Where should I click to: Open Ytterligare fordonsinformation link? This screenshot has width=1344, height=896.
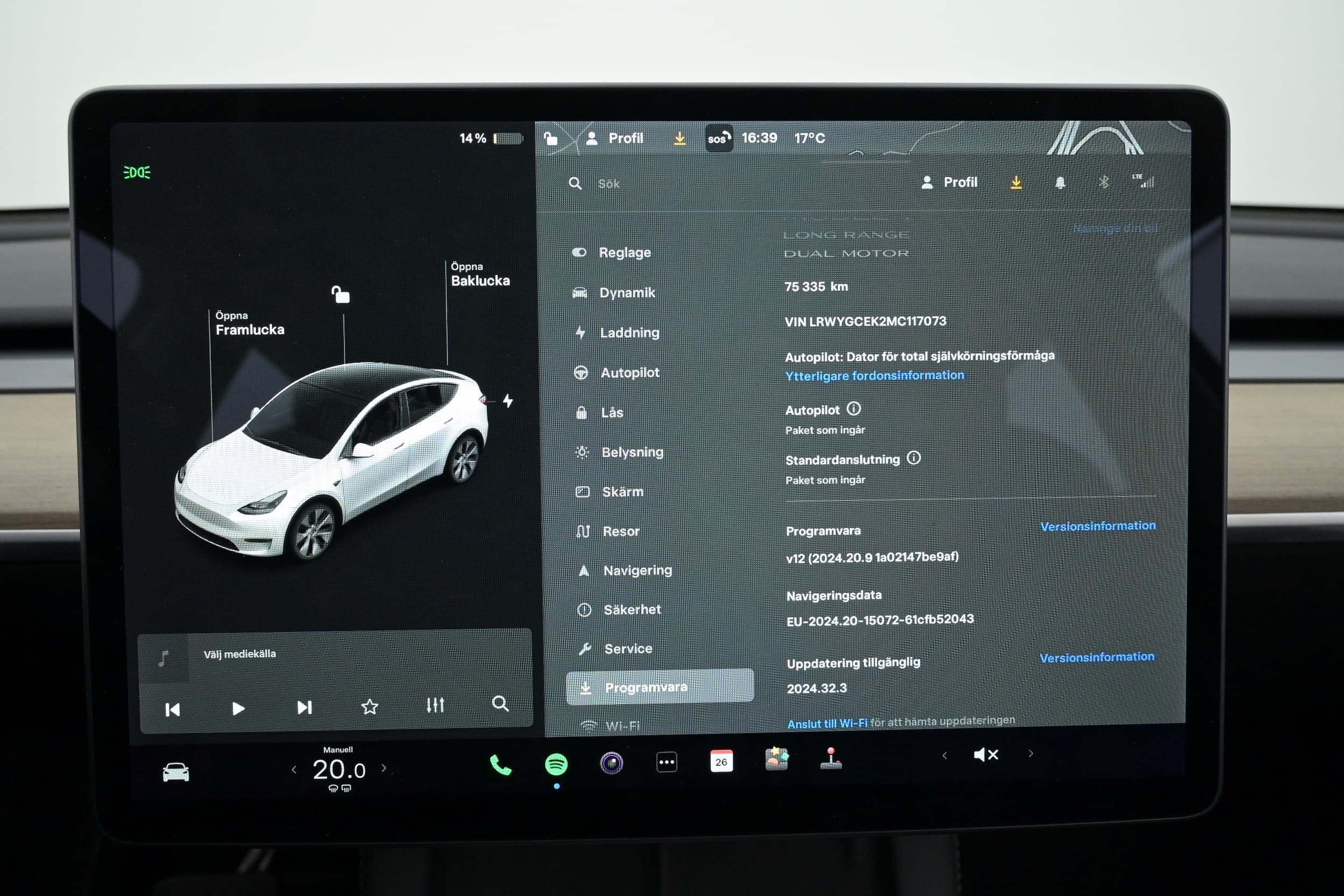point(874,375)
